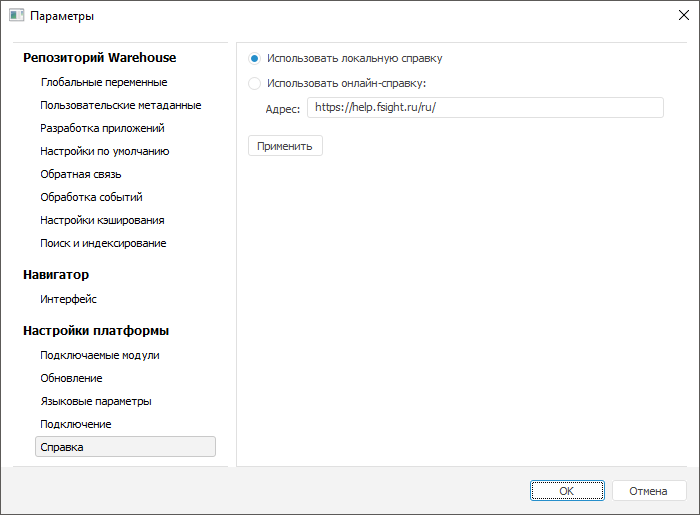The image size is (700, 515).
Task: Go to Обновление section
Action: tap(71, 378)
